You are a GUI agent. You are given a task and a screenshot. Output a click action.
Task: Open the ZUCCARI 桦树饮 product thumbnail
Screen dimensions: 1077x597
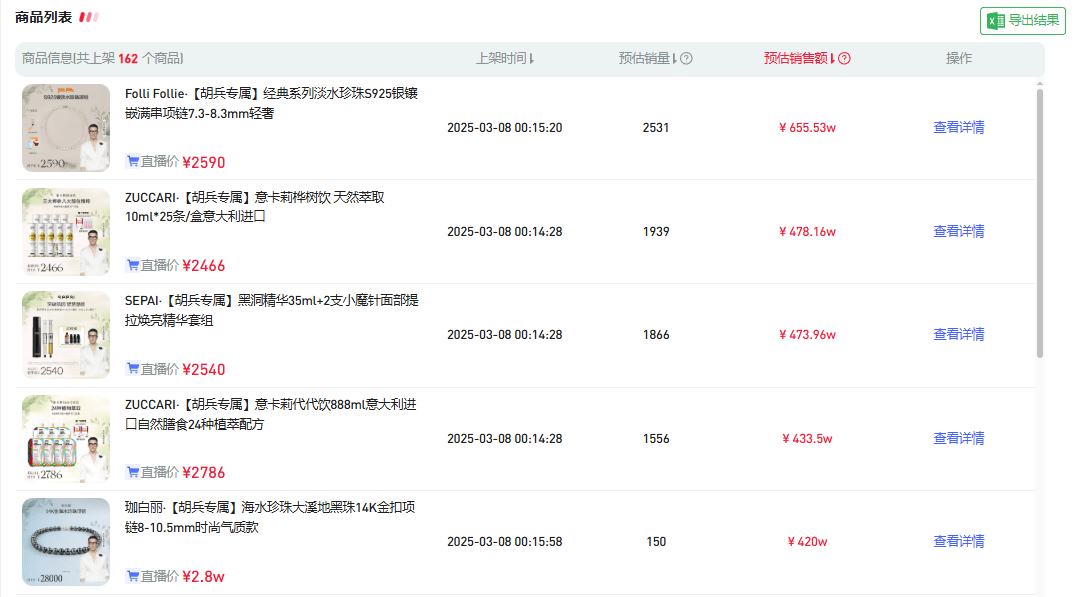66,232
